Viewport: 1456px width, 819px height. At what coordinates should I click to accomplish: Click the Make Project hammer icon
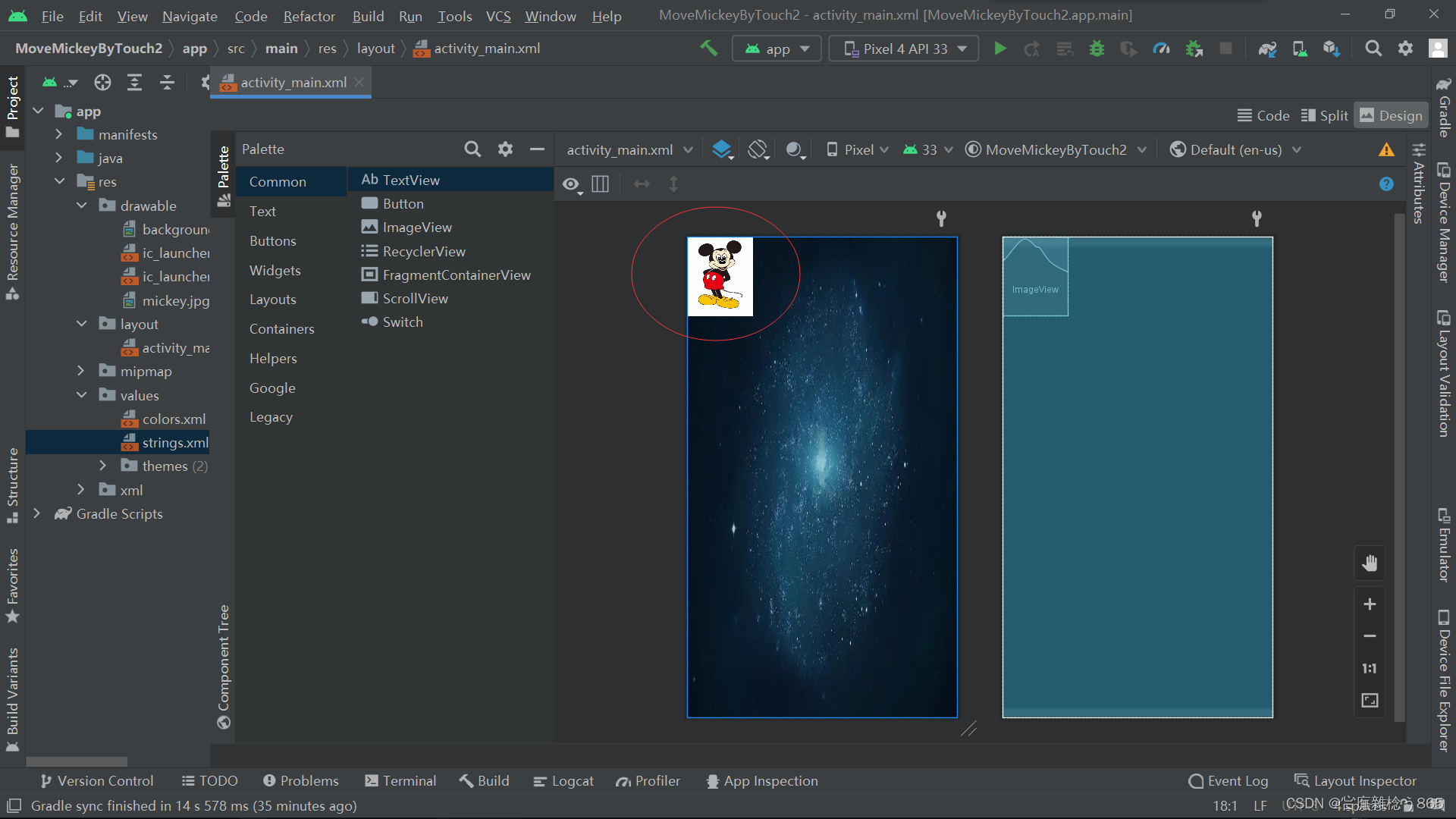coord(708,49)
